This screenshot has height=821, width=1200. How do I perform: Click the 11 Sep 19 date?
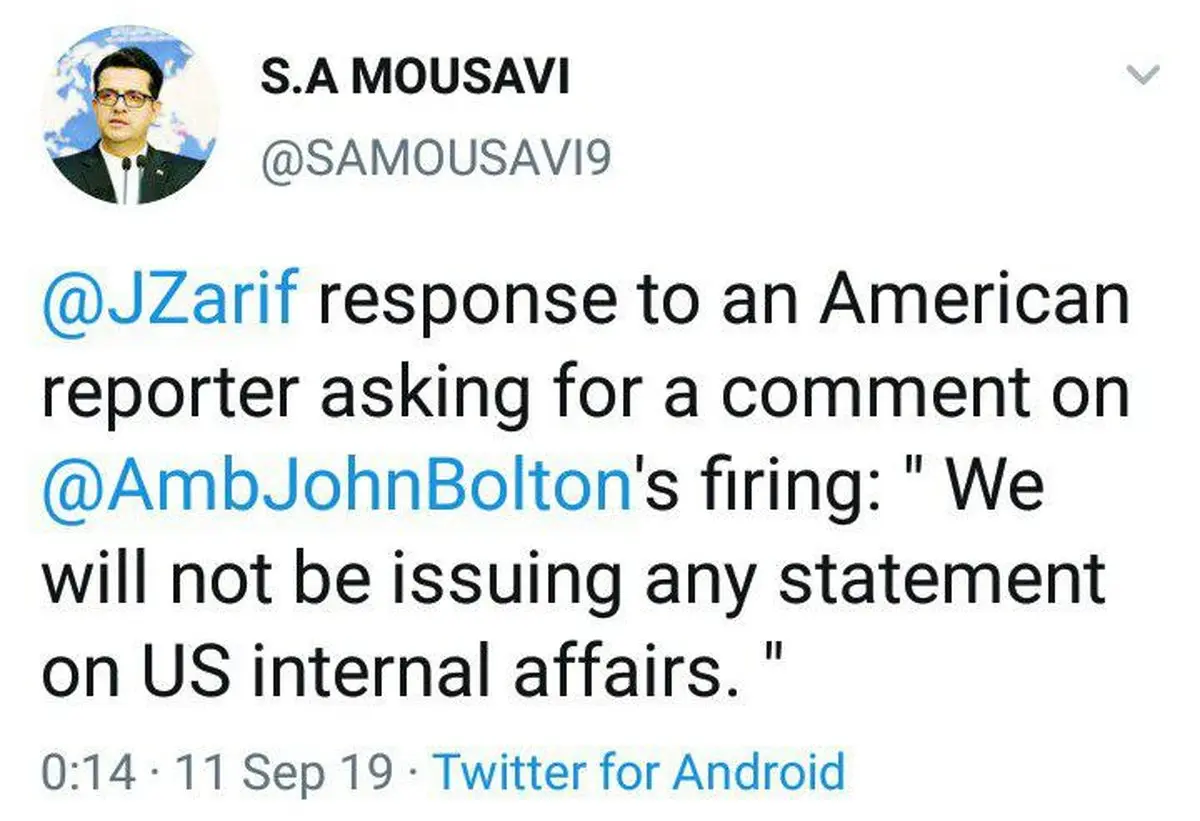[x=283, y=773]
